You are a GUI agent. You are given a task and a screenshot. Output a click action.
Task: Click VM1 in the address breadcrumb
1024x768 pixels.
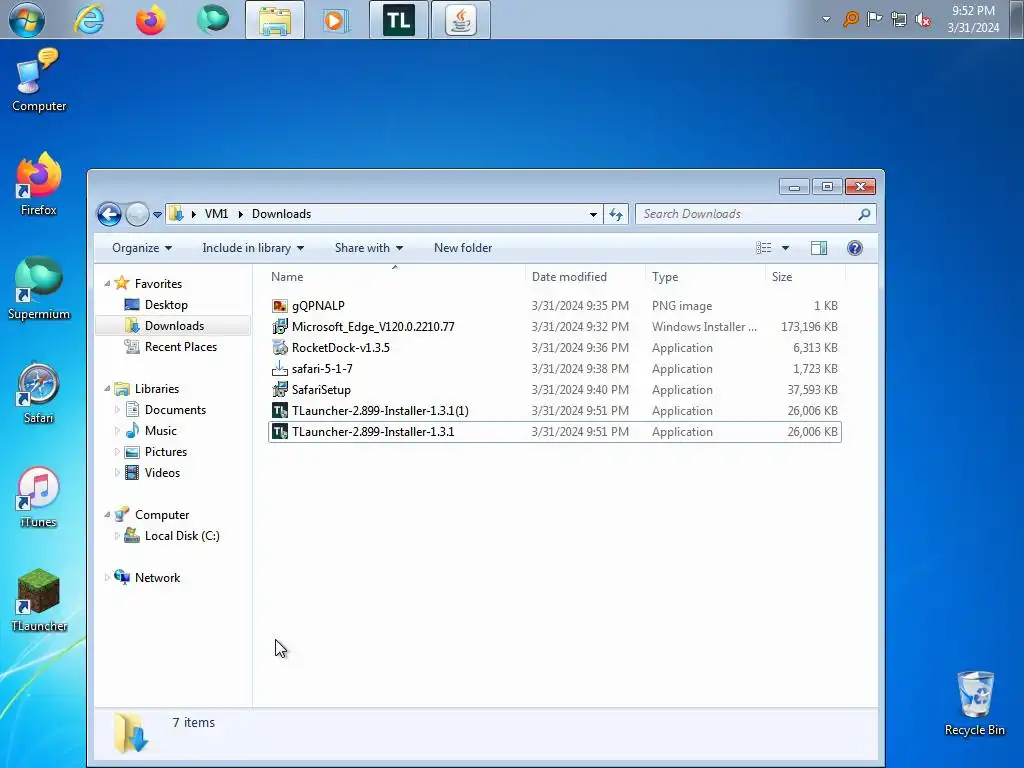coord(216,214)
